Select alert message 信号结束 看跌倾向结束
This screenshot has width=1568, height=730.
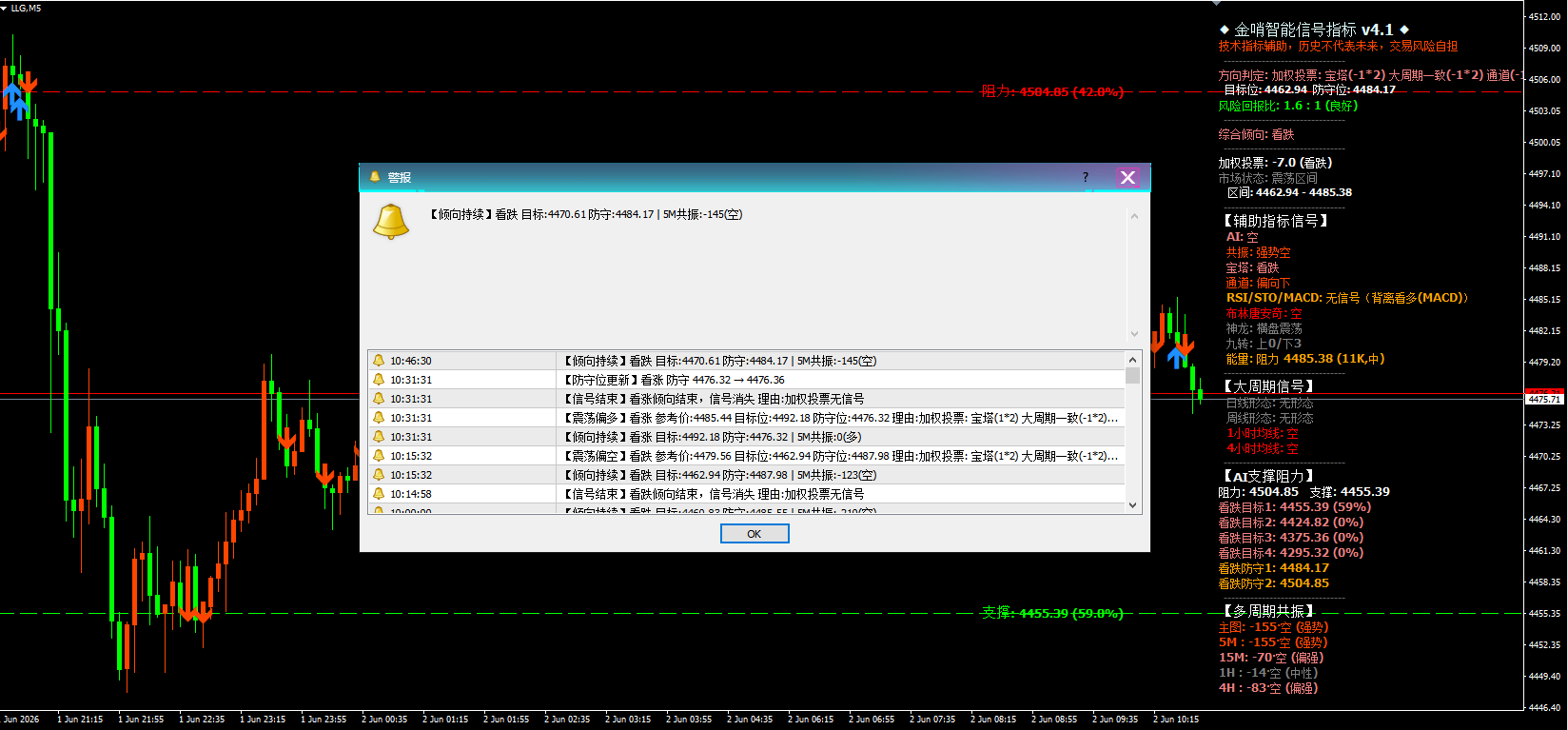click(714, 494)
